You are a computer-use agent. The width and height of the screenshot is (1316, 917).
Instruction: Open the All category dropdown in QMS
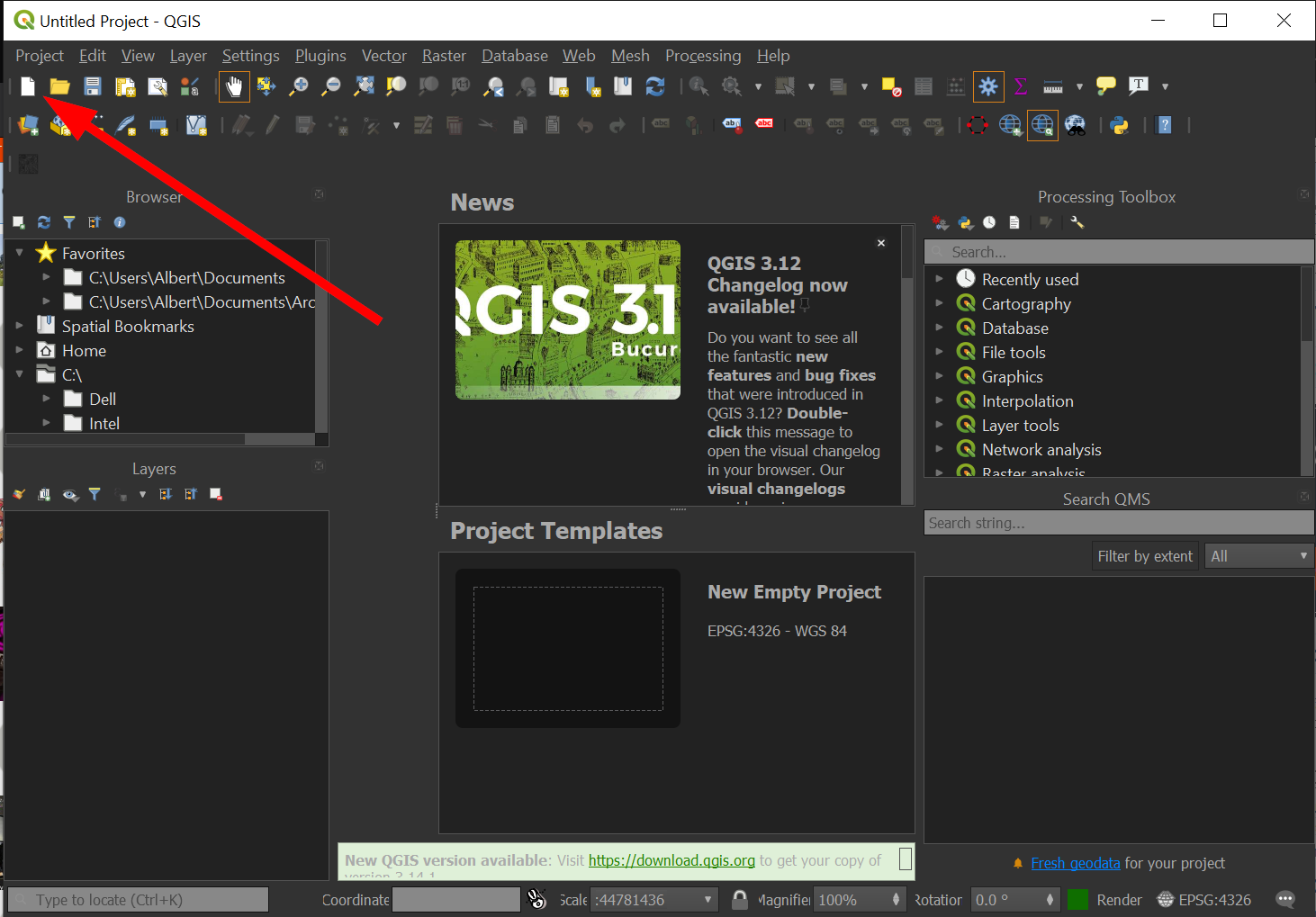tap(1259, 556)
